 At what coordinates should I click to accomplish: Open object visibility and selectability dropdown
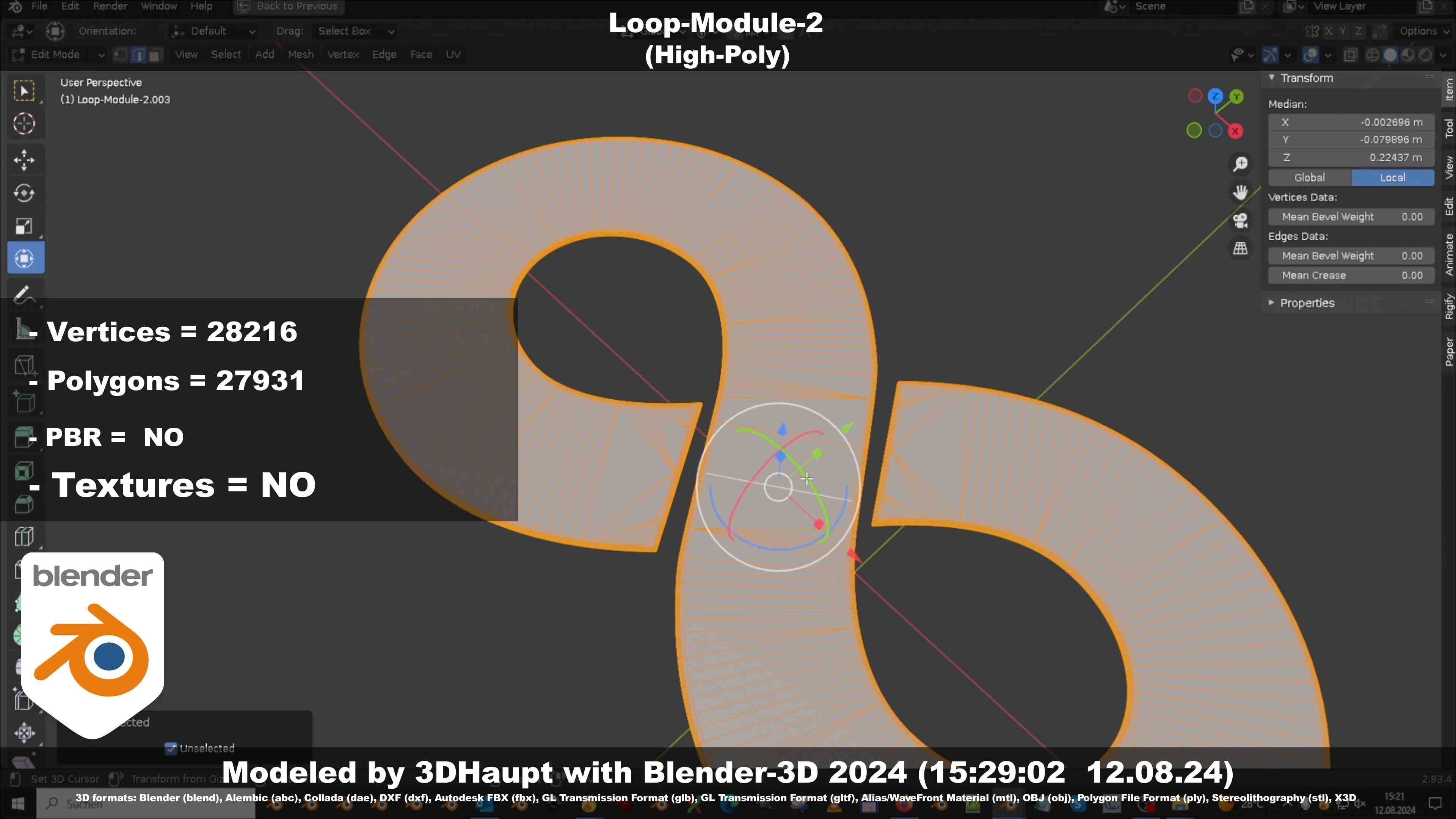(x=1243, y=55)
